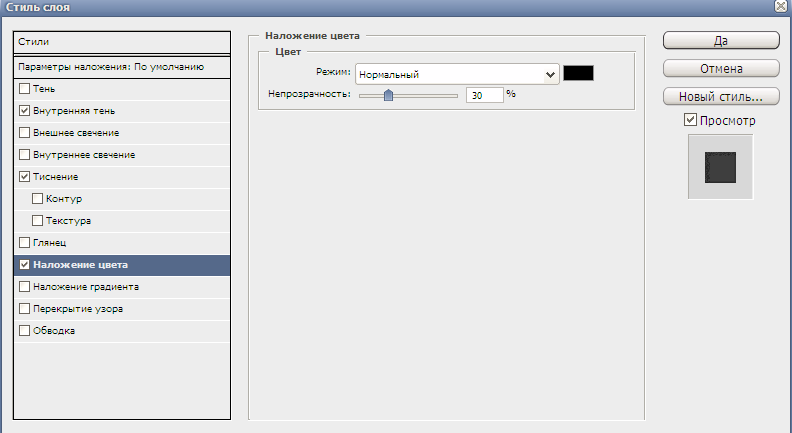The image size is (792, 433).
Task: Uncheck the Внутренняя тень checkbox
Action: [24, 111]
